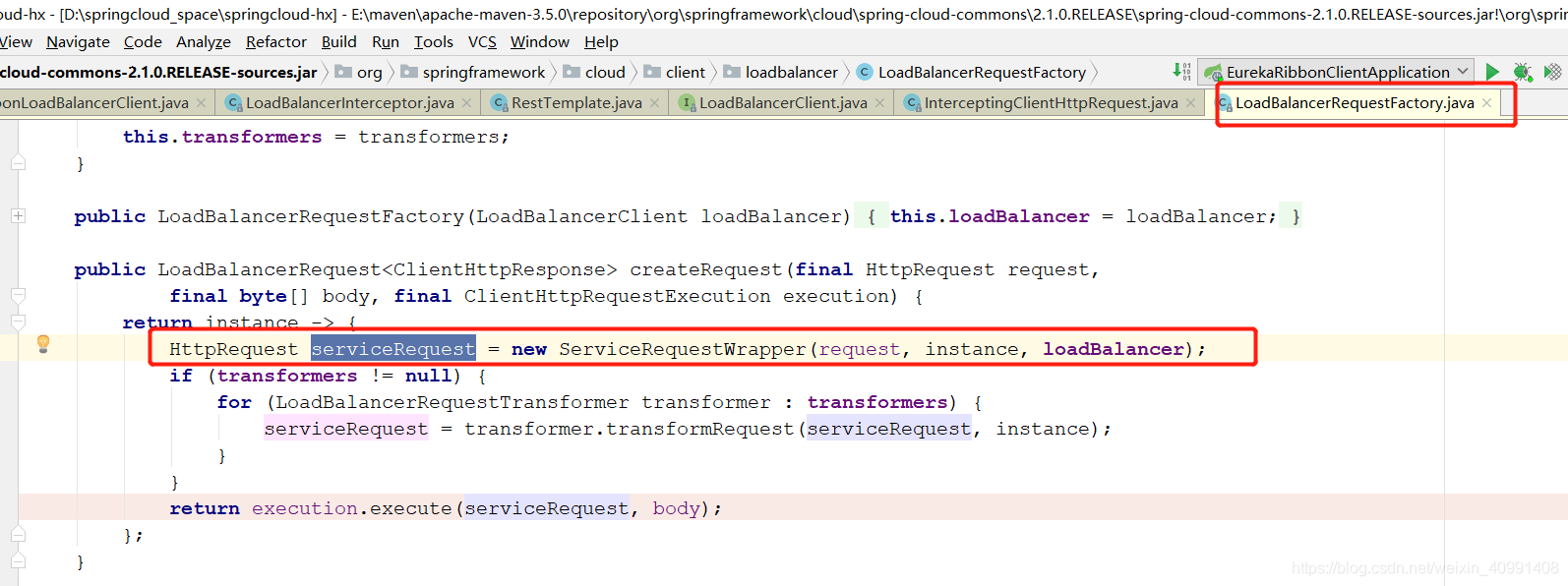This screenshot has width=1568, height=586.
Task: Open the VCS menu
Action: 482,41
